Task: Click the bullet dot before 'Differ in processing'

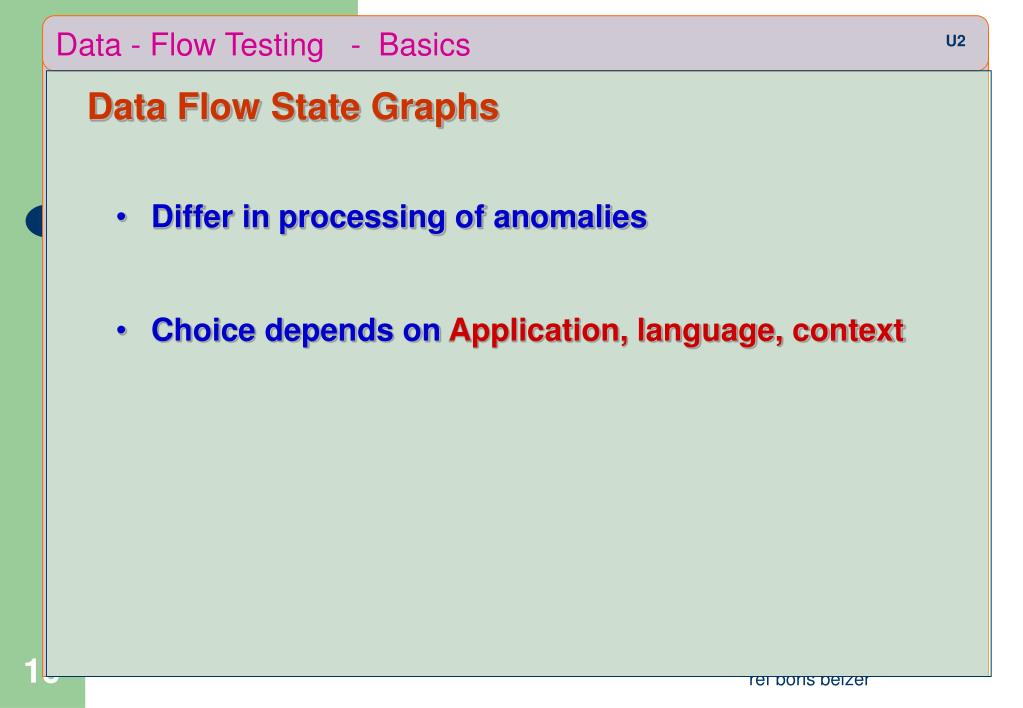Action: pyautogui.click(x=121, y=217)
